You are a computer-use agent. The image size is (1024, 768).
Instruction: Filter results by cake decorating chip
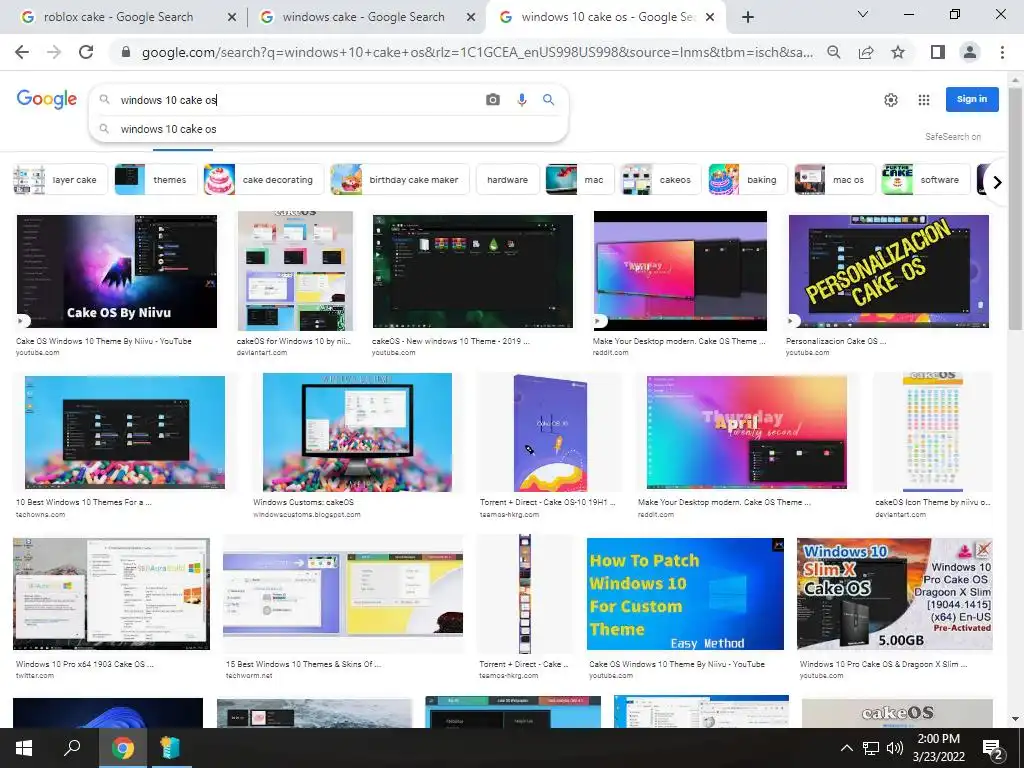[x=263, y=180]
